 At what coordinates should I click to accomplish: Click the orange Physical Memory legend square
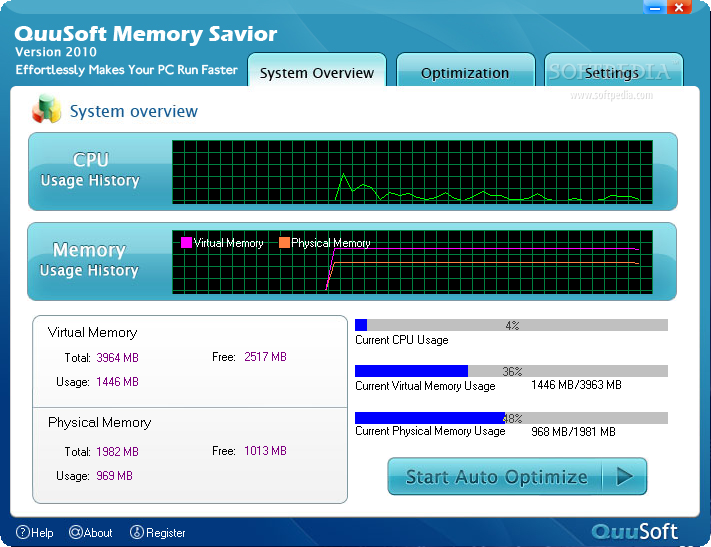click(x=284, y=243)
